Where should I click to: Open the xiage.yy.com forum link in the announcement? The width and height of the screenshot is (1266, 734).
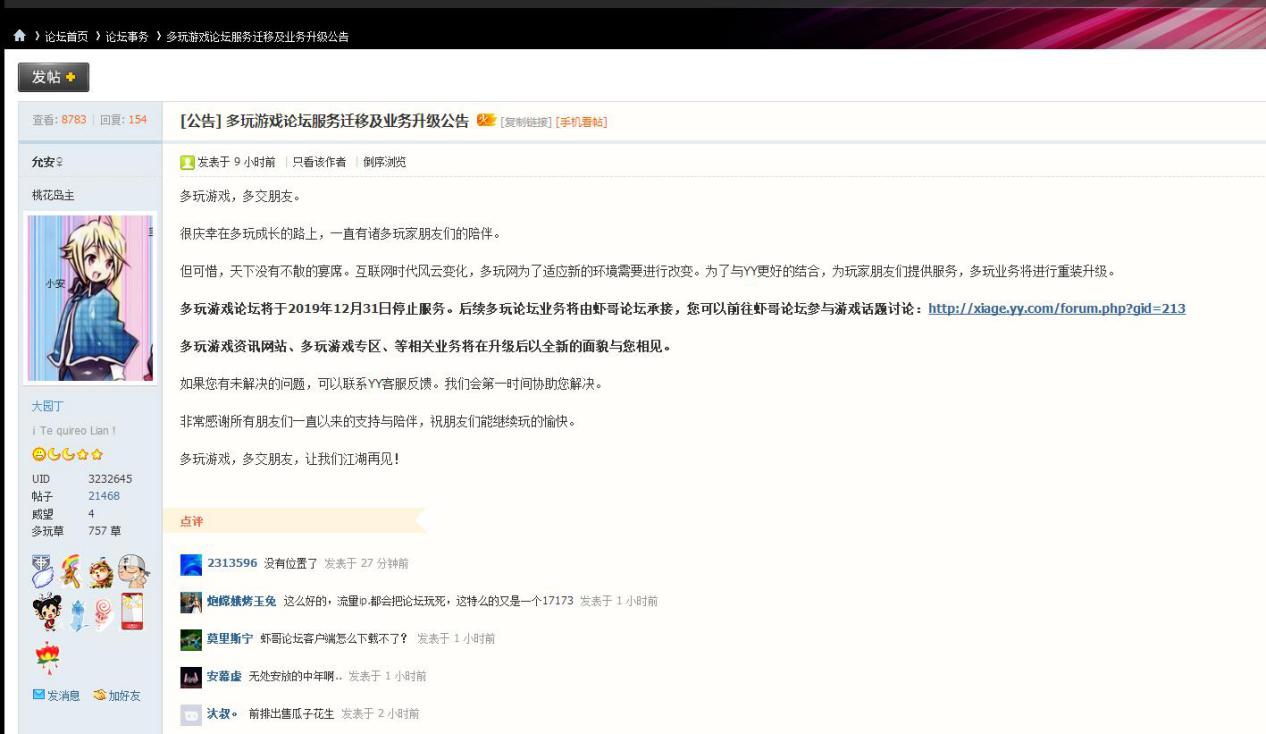(1059, 308)
